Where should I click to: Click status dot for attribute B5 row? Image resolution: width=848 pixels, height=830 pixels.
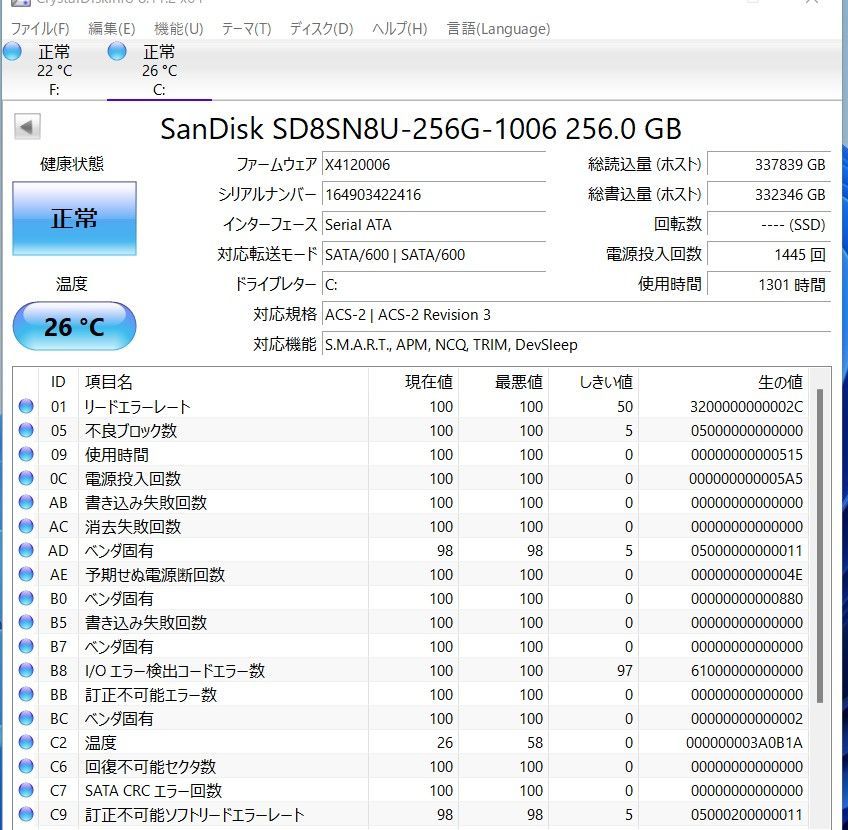(26, 622)
